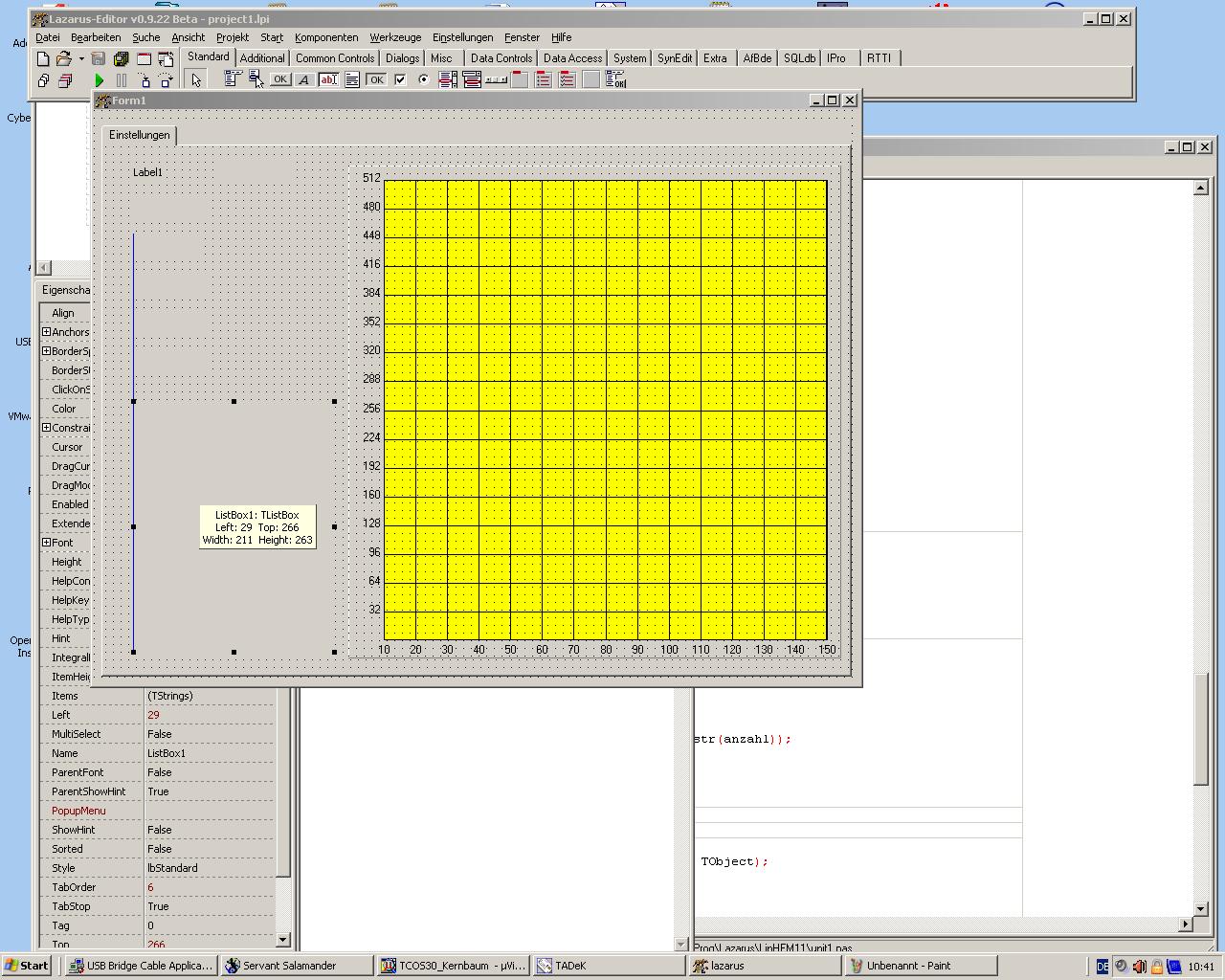
Task: Open the Projekt menu
Action: pyautogui.click(x=232, y=37)
